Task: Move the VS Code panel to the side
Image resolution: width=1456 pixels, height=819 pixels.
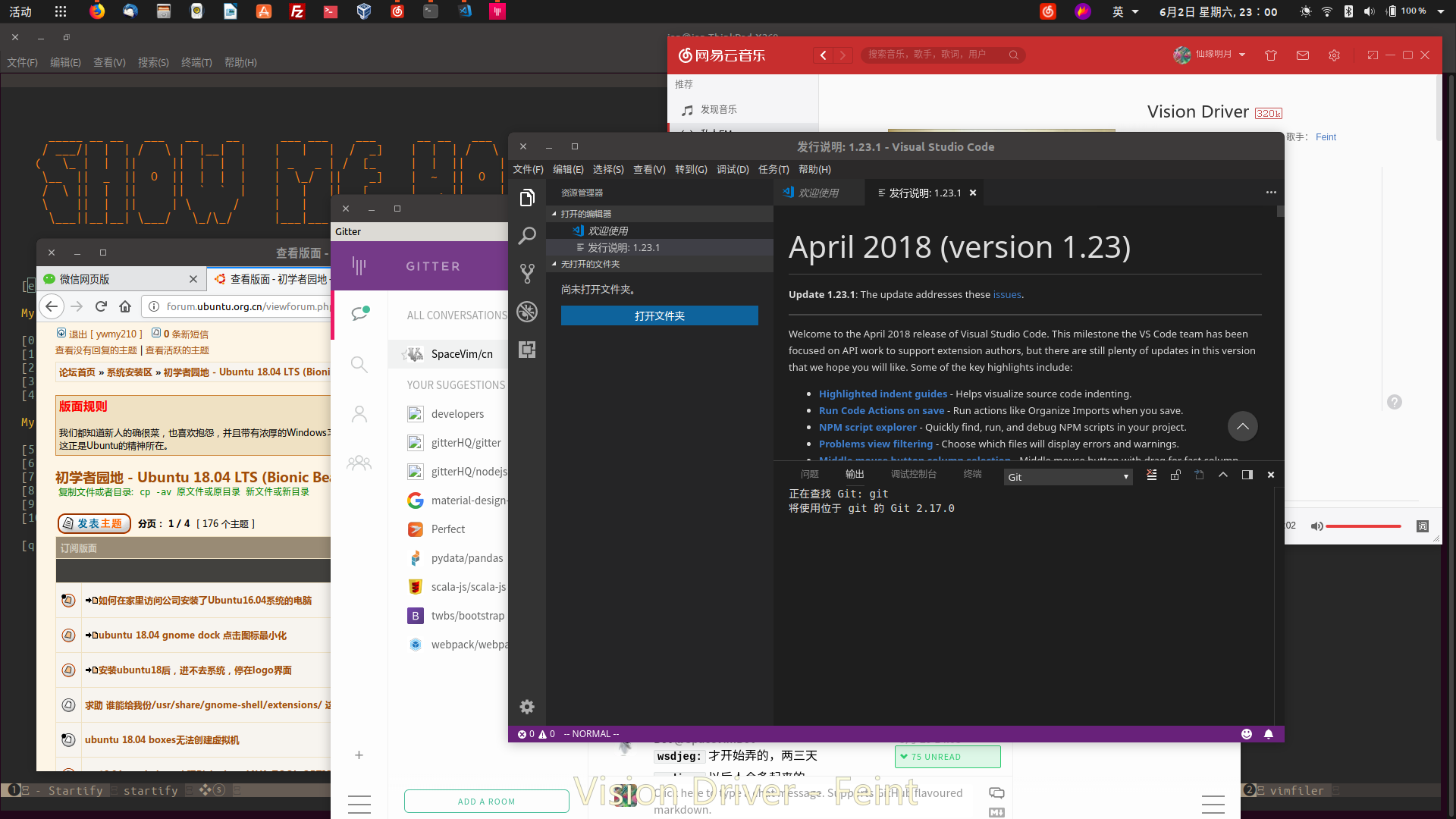Action: coord(1247,475)
